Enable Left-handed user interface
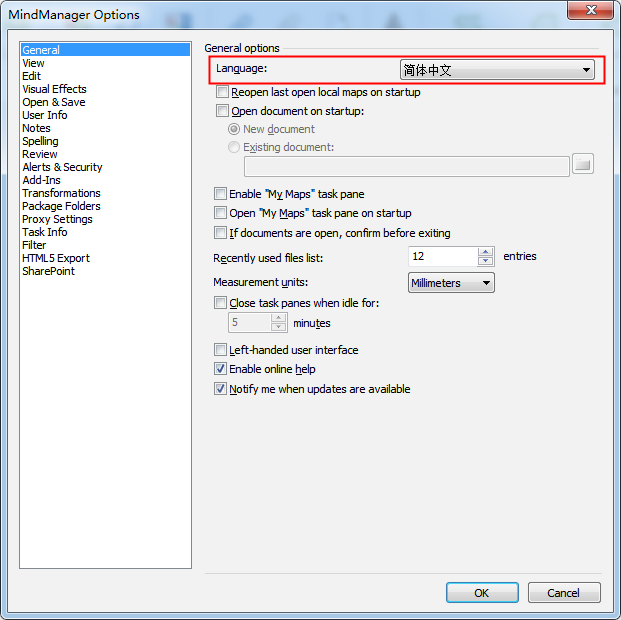Image resolution: width=621 pixels, height=620 pixels. (221, 350)
